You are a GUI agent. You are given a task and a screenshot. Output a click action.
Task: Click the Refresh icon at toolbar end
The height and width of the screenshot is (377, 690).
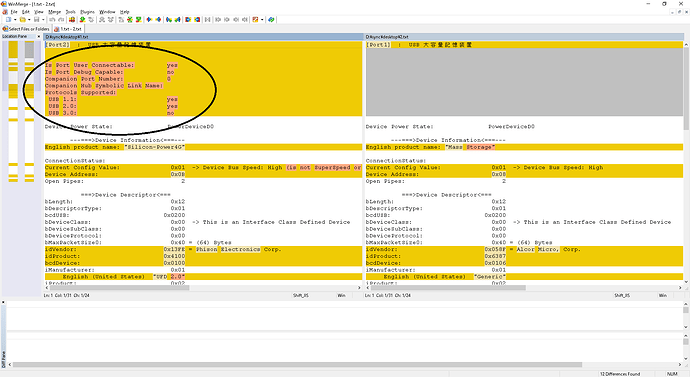[271, 19]
